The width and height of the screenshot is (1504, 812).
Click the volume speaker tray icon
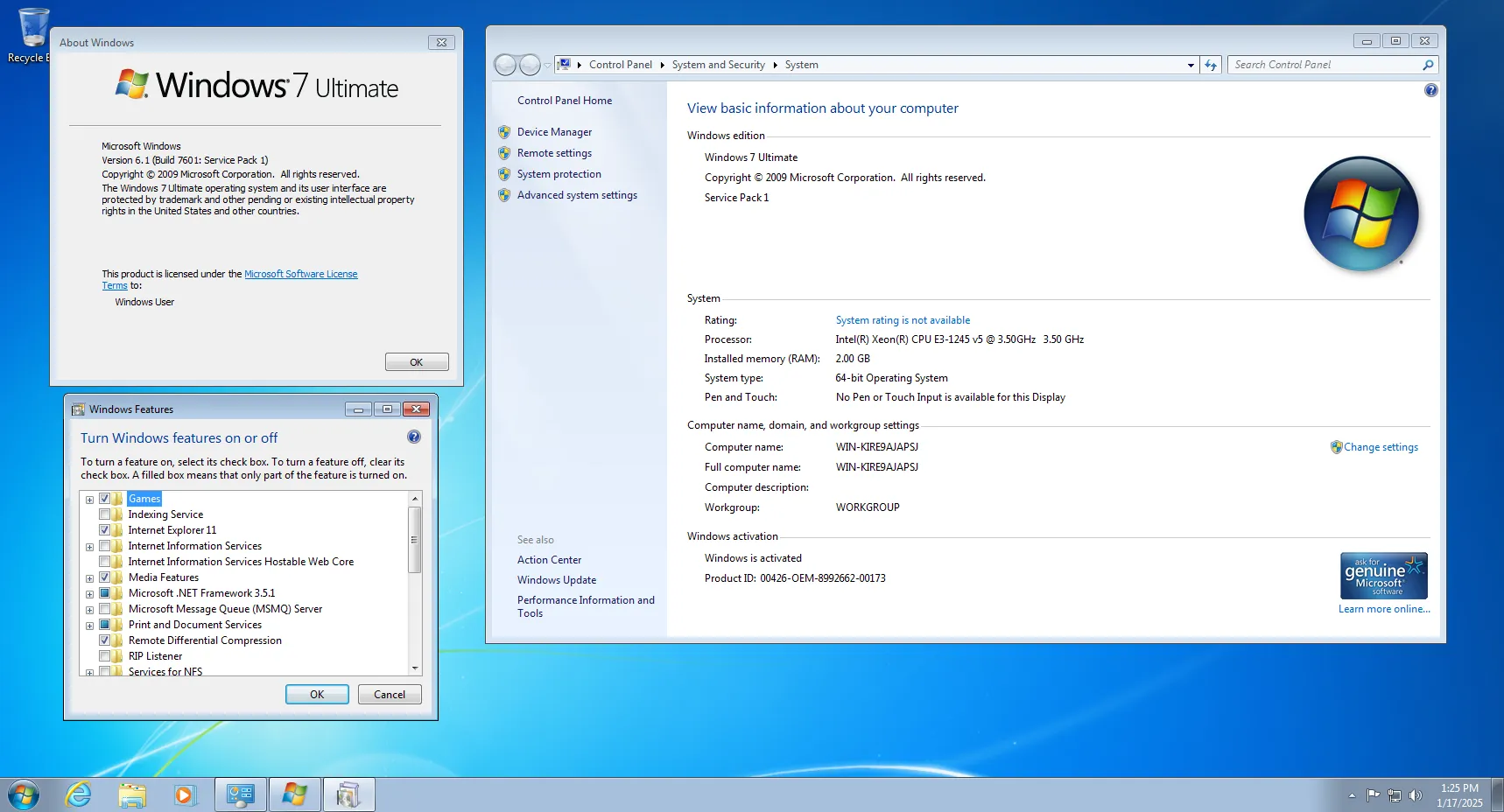click(x=1415, y=795)
